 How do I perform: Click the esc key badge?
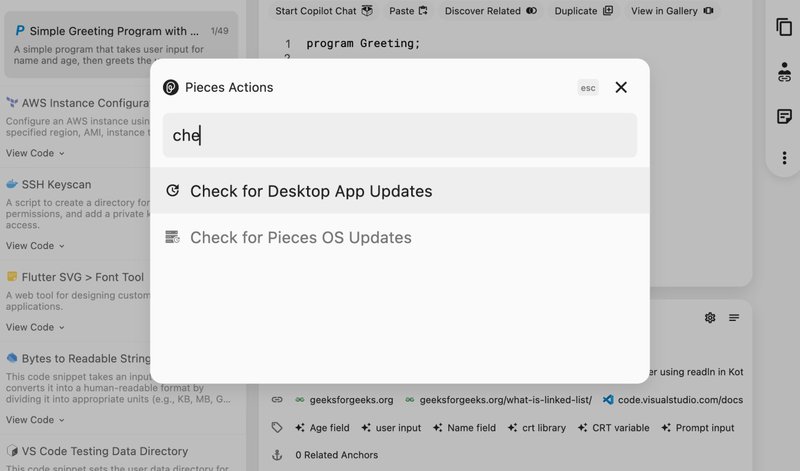pyautogui.click(x=588, y=88)
